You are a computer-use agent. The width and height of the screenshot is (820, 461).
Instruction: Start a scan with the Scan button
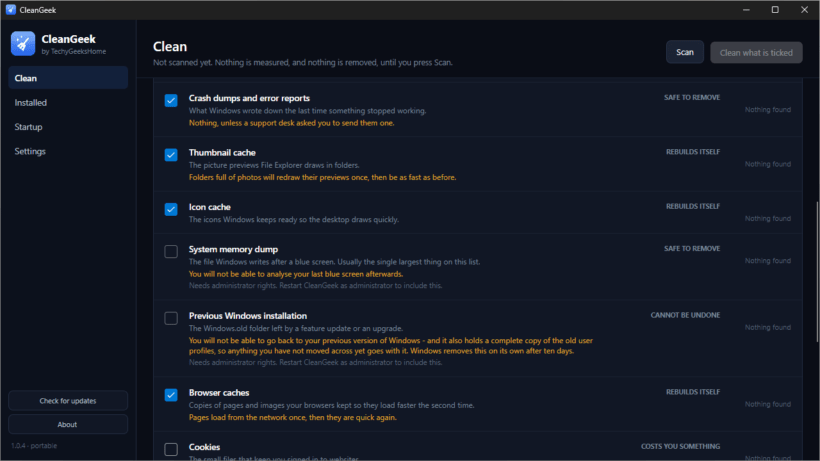click(685, 52)
